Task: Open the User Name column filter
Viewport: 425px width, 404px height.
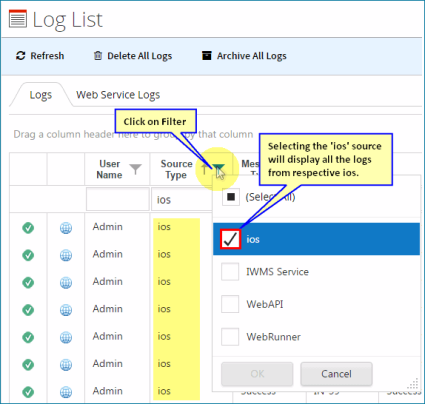Action: tap(135, 169)
